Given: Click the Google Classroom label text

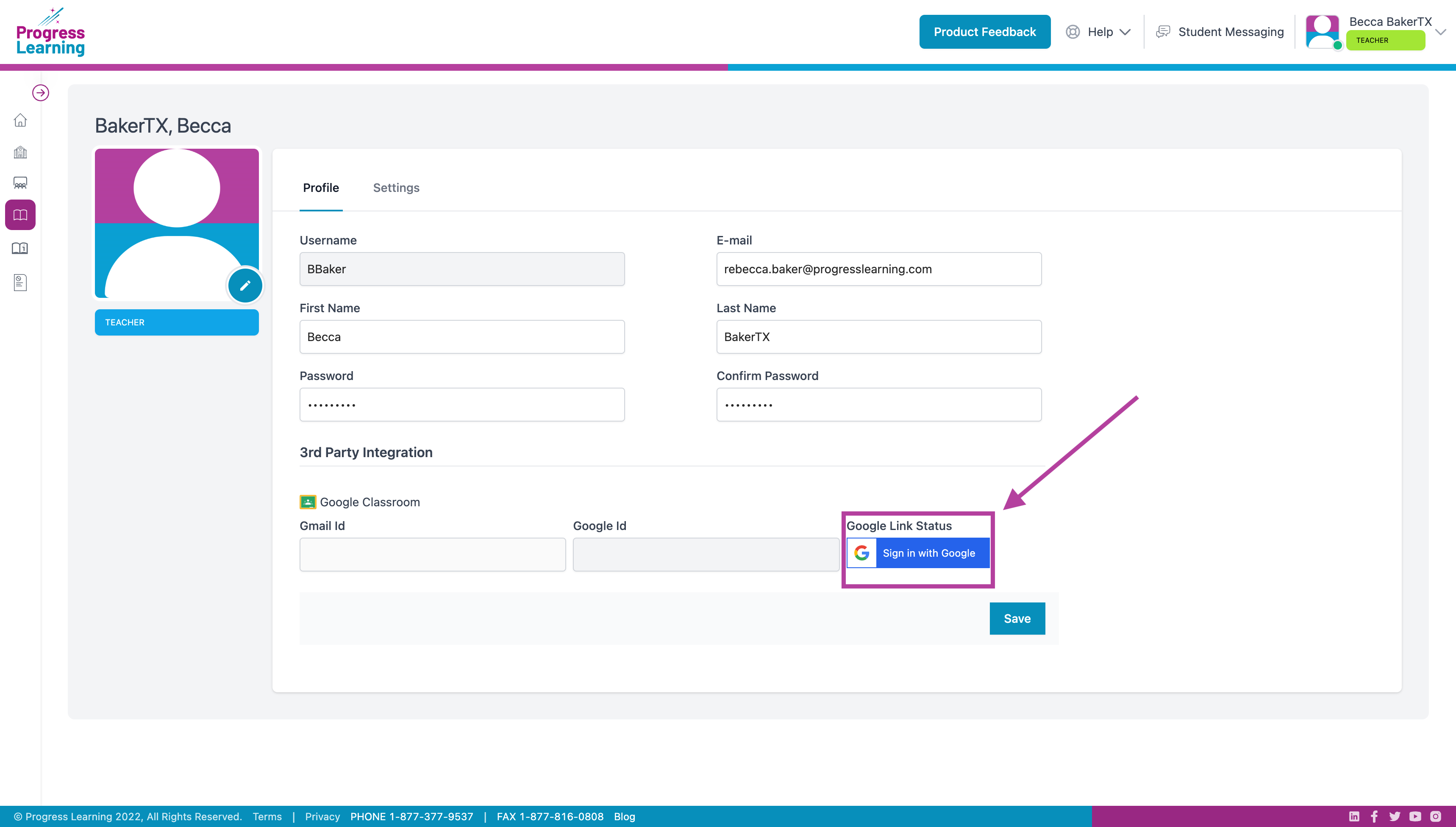Looking at the screenshot, I should point(370,502).
